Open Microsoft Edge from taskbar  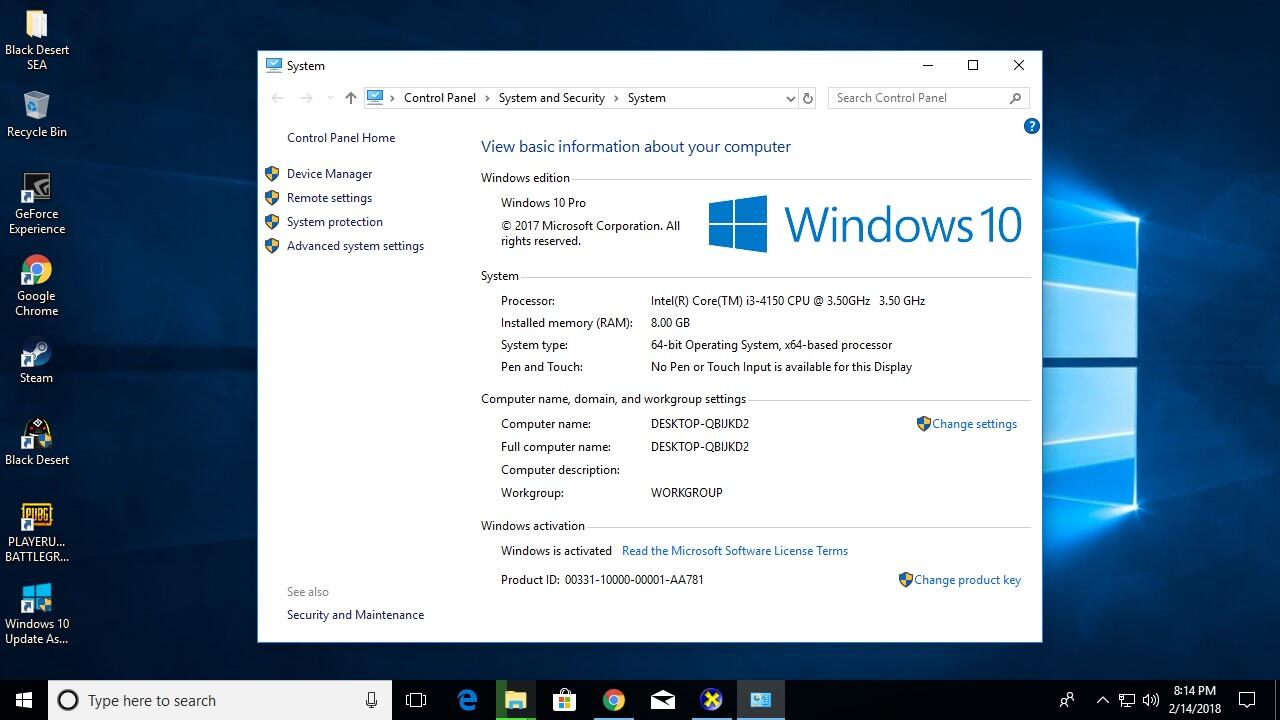467,700
